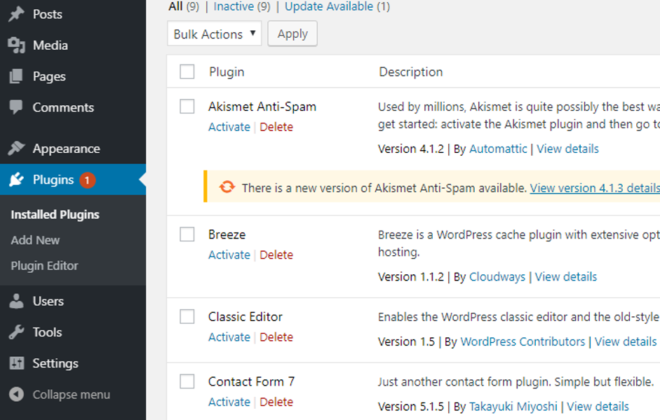Click the Appearance paintbrush icon
This screenshot has width=660, height=420.
(16, 148)
